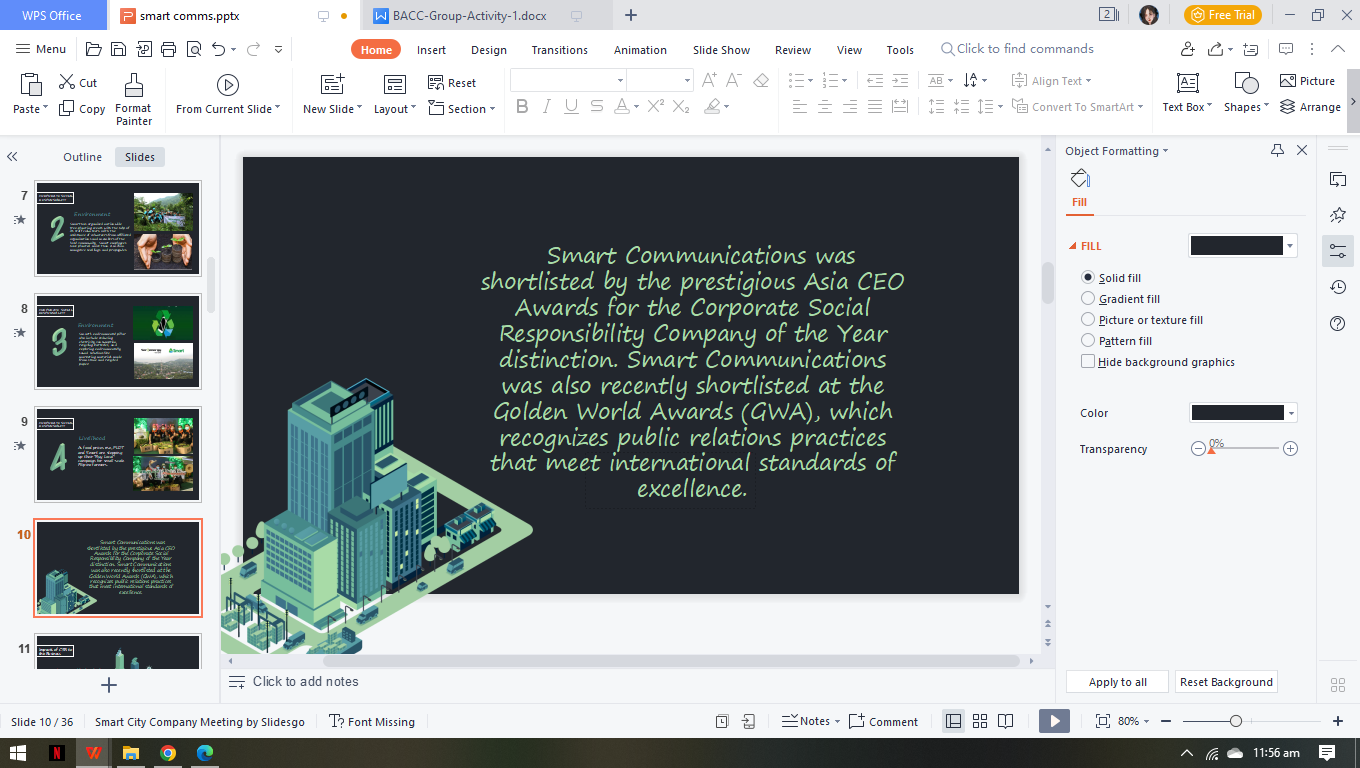Add a new slide with plus button
Image resolution: width=1360 pixels, height=768 pixels.
[x=110, y=685]
